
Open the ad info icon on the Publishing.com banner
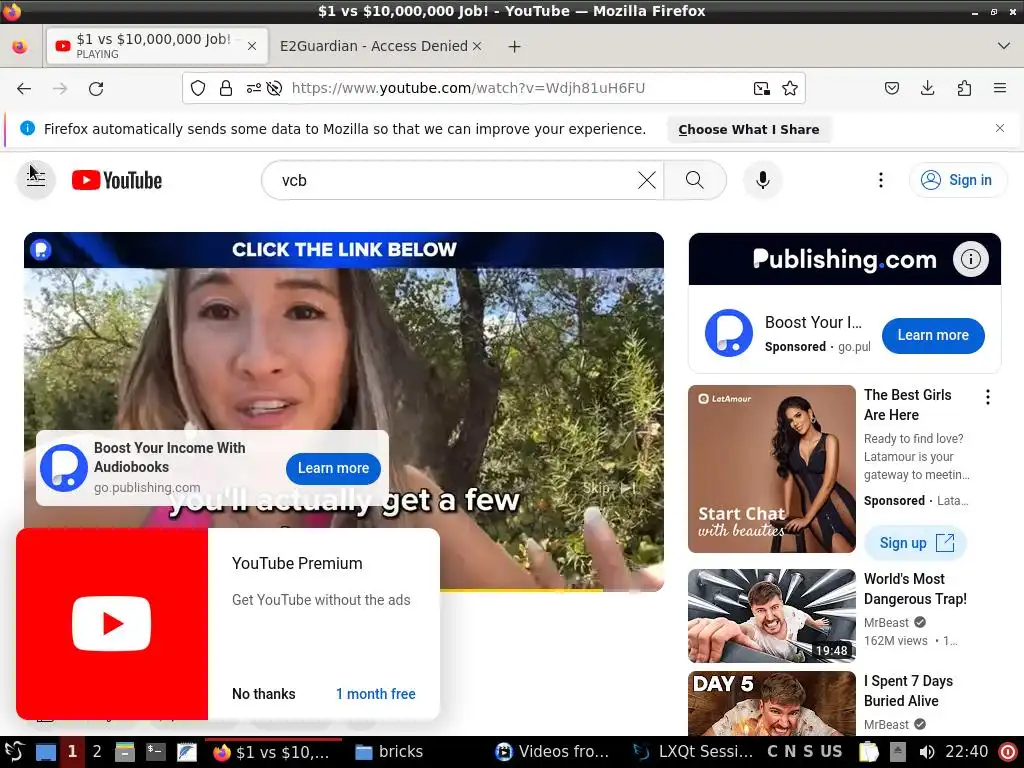click(x=970, y=259)
